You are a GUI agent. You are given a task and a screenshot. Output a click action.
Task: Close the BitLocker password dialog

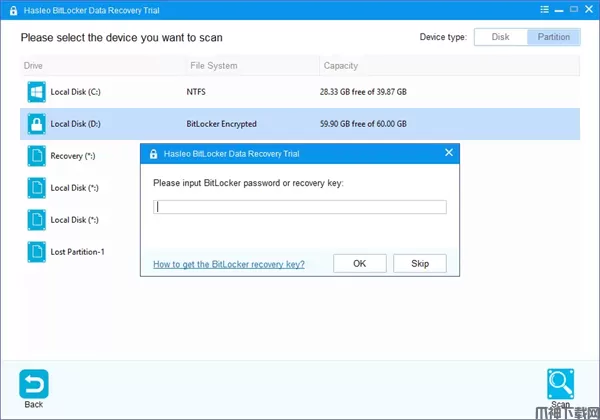[449, 153]
